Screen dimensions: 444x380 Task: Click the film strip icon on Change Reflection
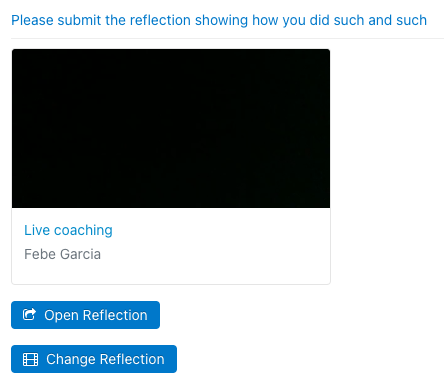pyautogui.click(x=30, y=359)
